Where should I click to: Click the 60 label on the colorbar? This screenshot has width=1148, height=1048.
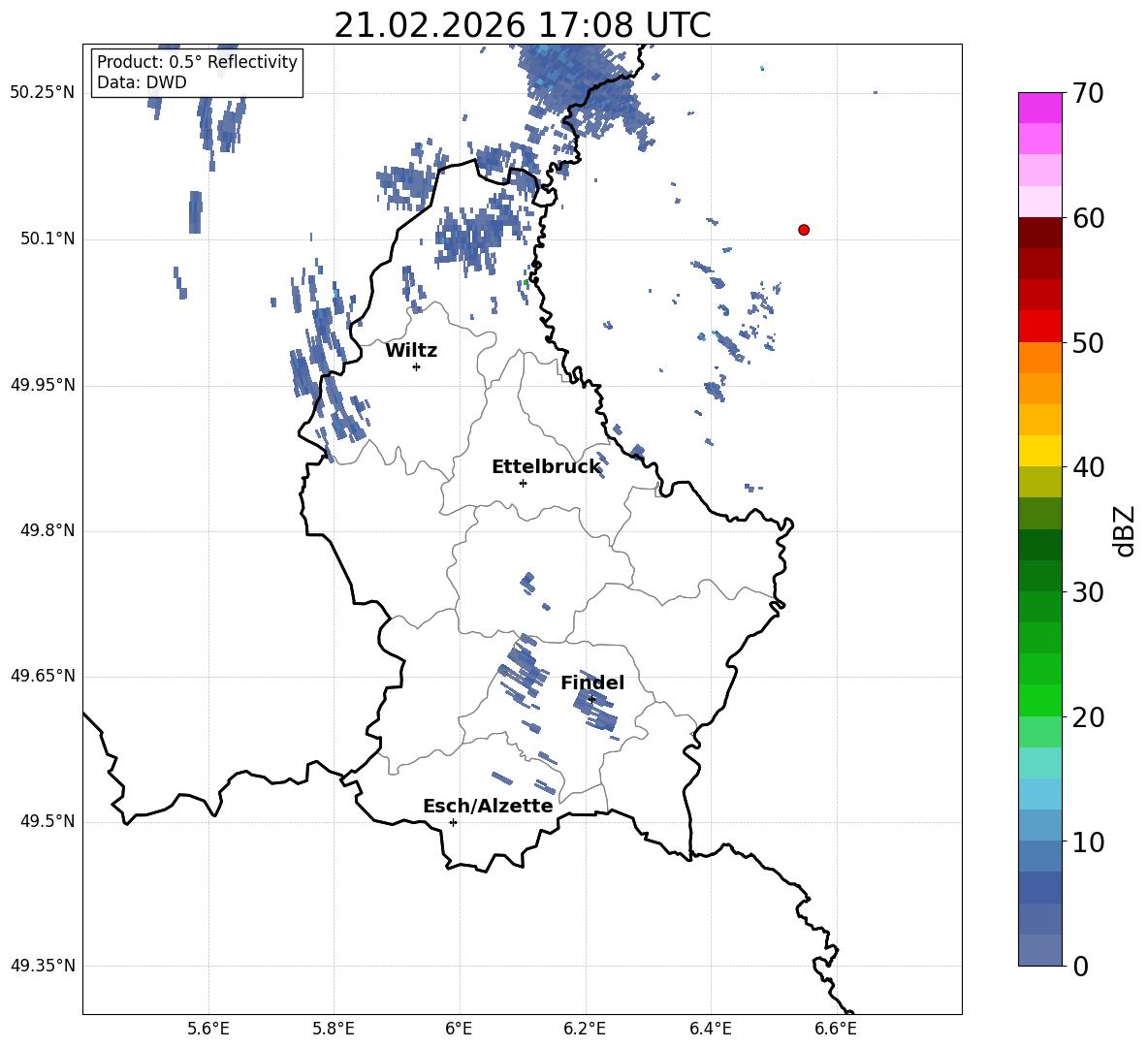point(1088,218)
